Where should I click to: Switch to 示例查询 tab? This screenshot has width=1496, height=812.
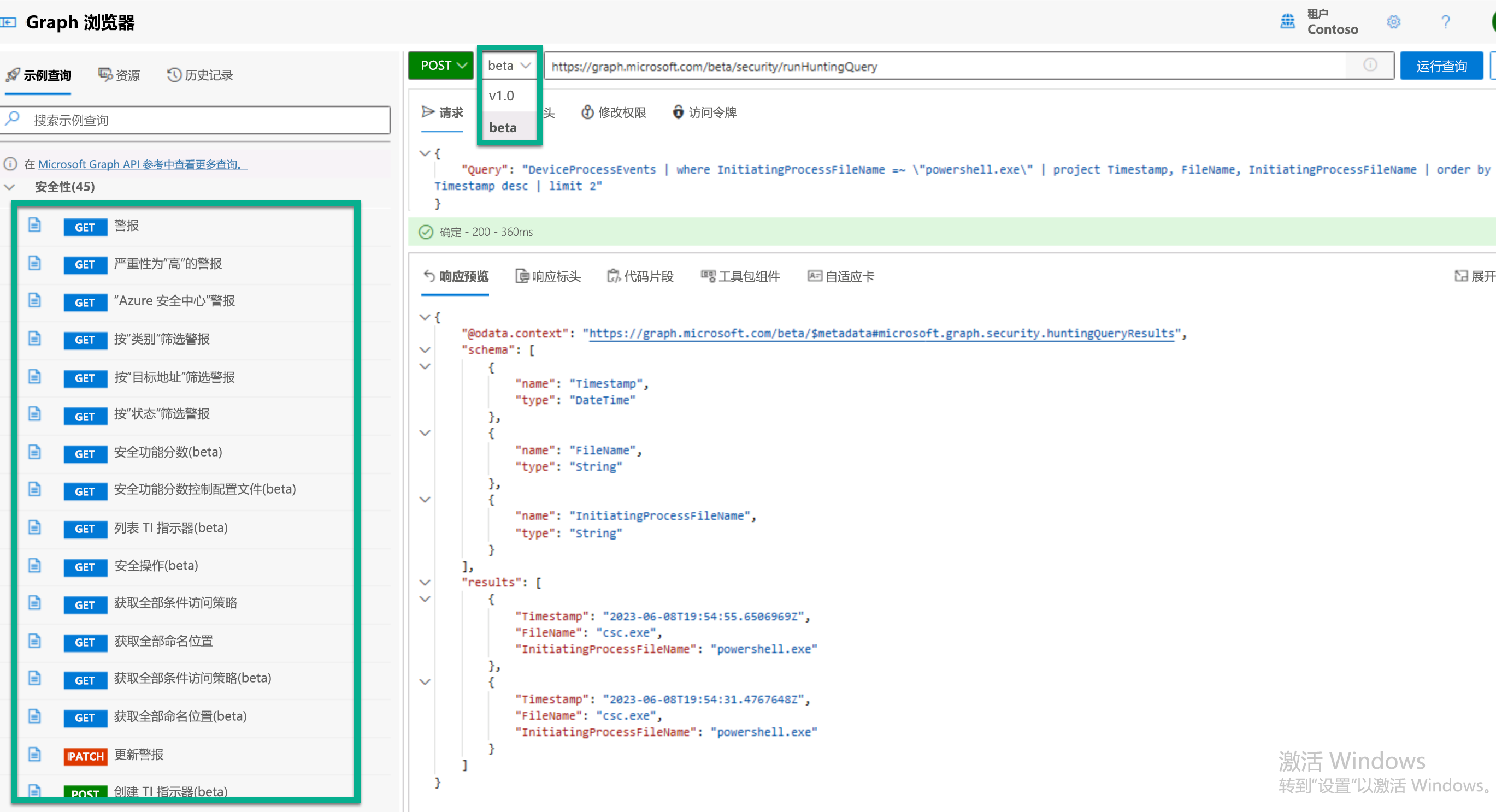tap(38, 75)
